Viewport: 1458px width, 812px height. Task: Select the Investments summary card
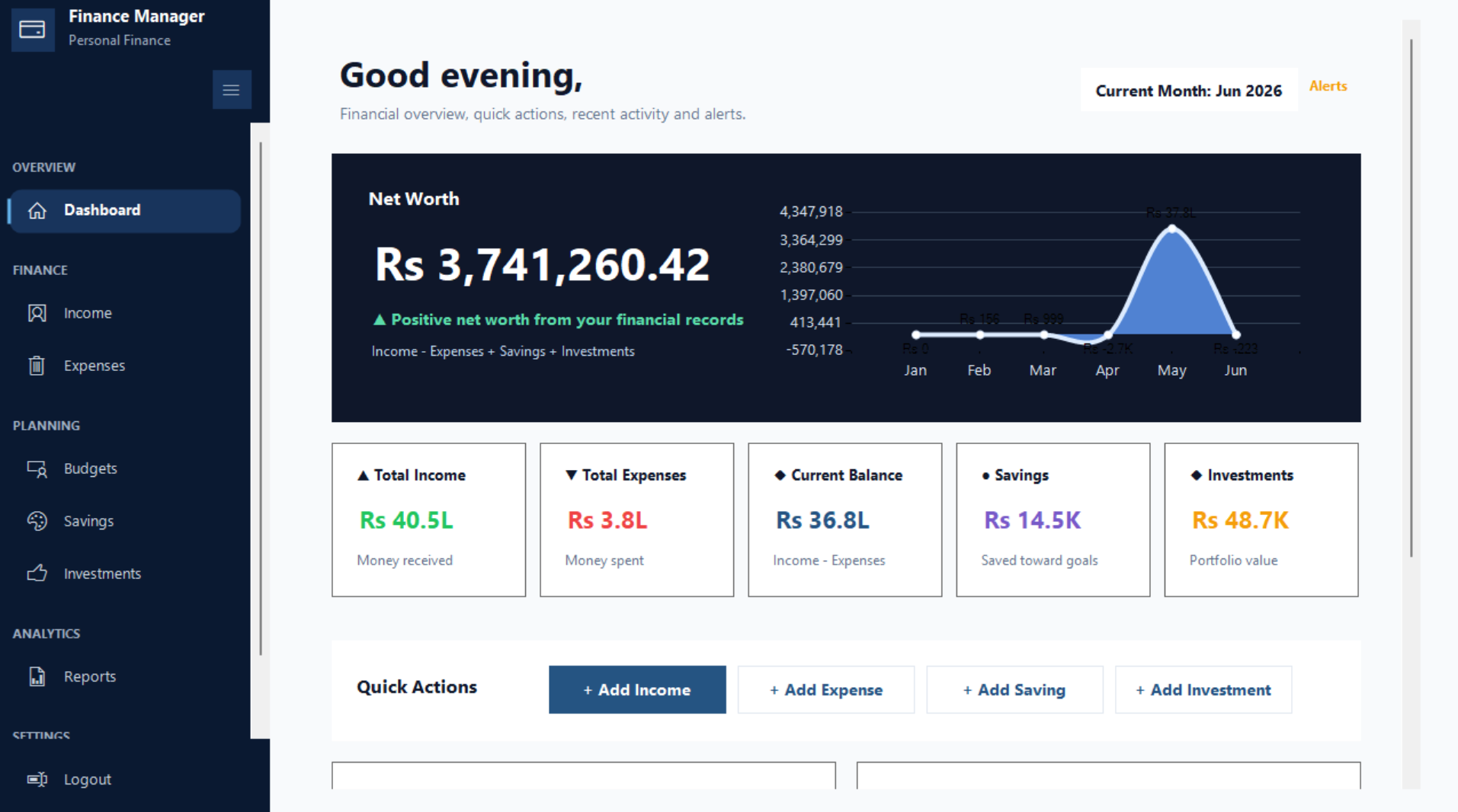coord(1261,520)
